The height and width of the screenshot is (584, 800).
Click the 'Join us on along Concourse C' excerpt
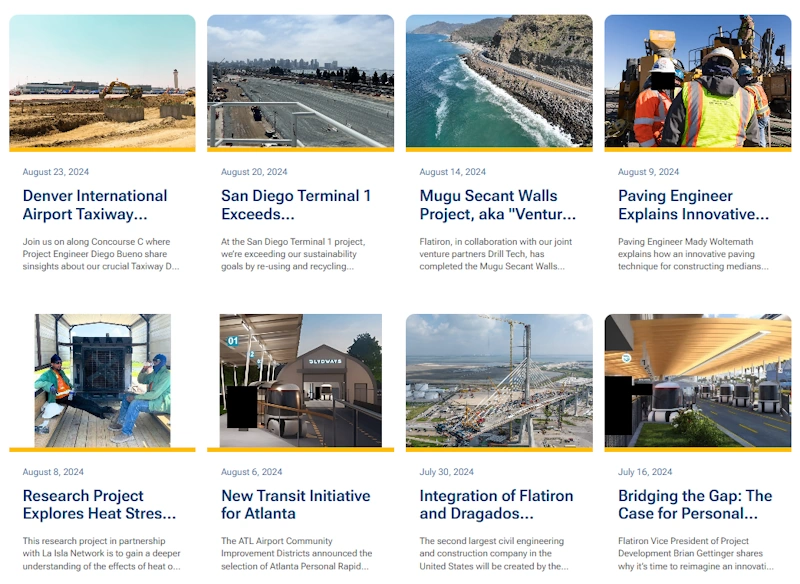tap(101, 254)
